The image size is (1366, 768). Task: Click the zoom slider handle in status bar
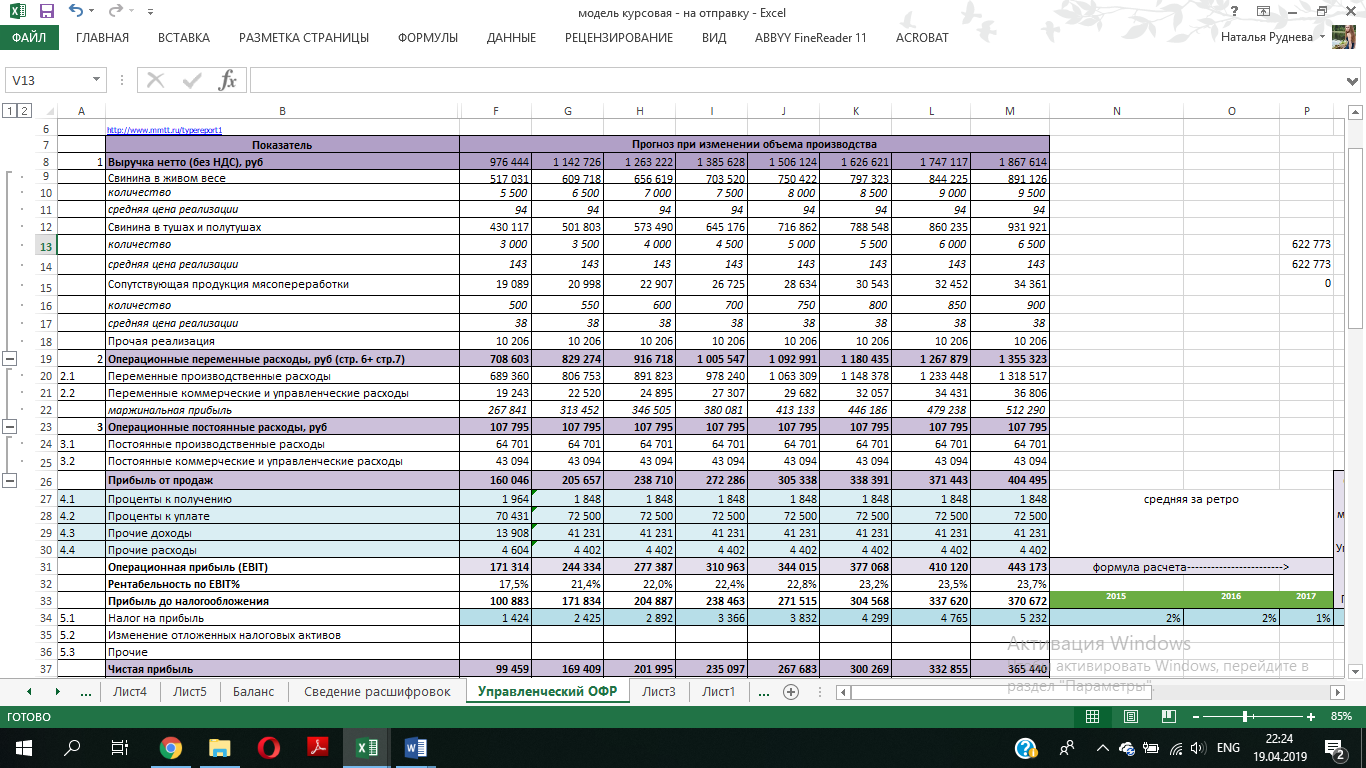1244,717
